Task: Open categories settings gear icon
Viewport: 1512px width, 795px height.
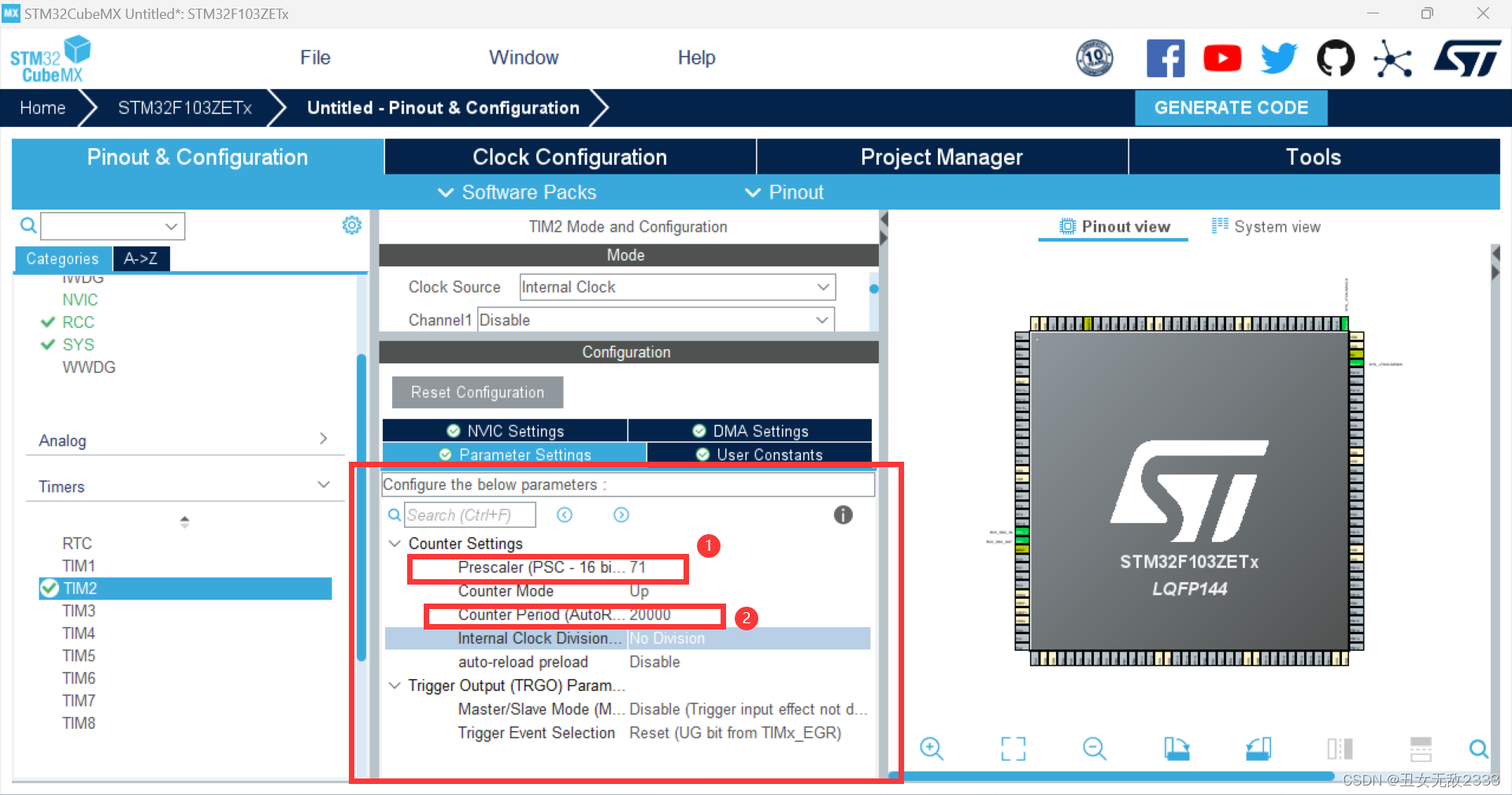Action: pyautogui.click(x=352, y=225)
